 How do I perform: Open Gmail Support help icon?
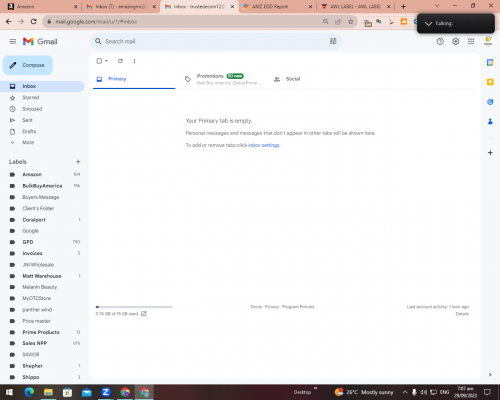[x=440, y=41]
